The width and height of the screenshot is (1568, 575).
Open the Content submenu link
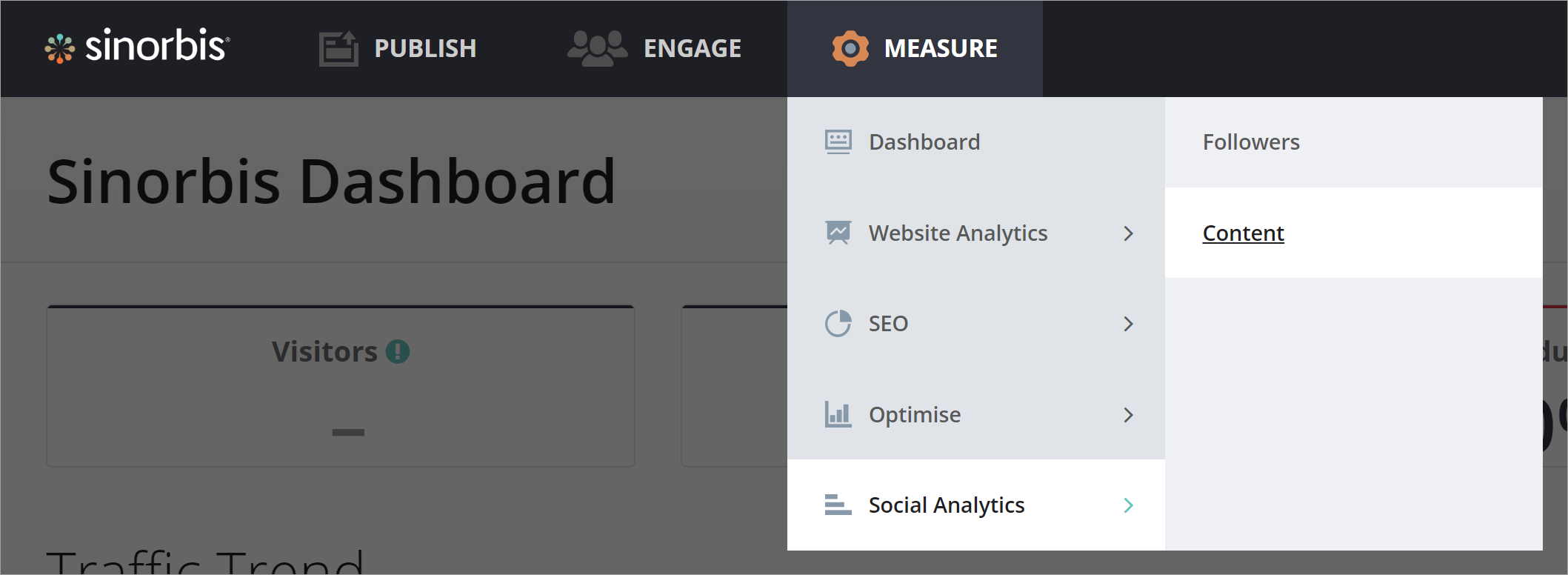pyautogui.click(x=1243, y=233)
